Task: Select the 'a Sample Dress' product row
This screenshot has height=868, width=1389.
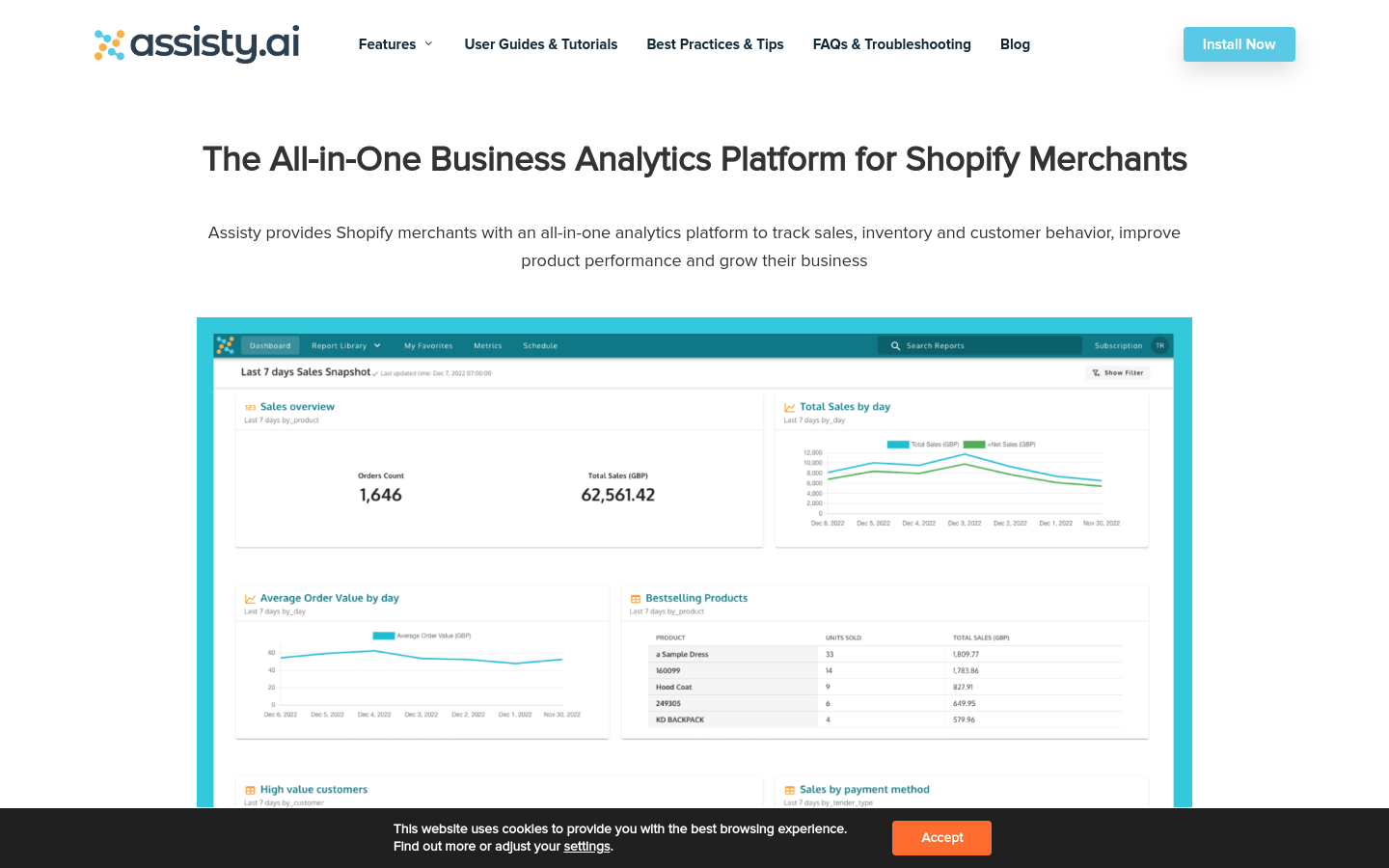Action: point(886,654)
